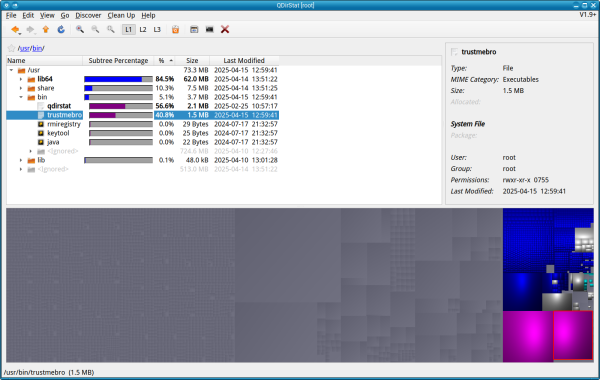
Task: Sort by Subtree Percentage column header
Action: click(x=118, y=60)
